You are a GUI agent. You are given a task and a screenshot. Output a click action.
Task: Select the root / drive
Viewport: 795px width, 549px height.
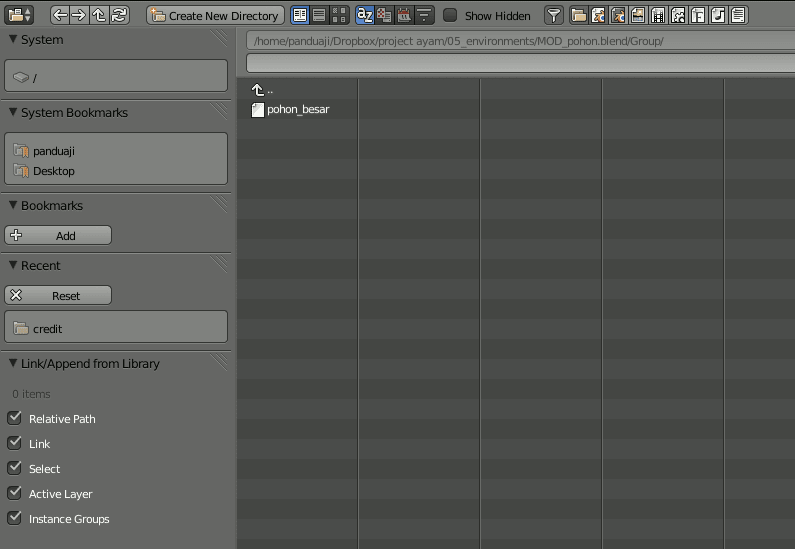[x=116, y=76]
